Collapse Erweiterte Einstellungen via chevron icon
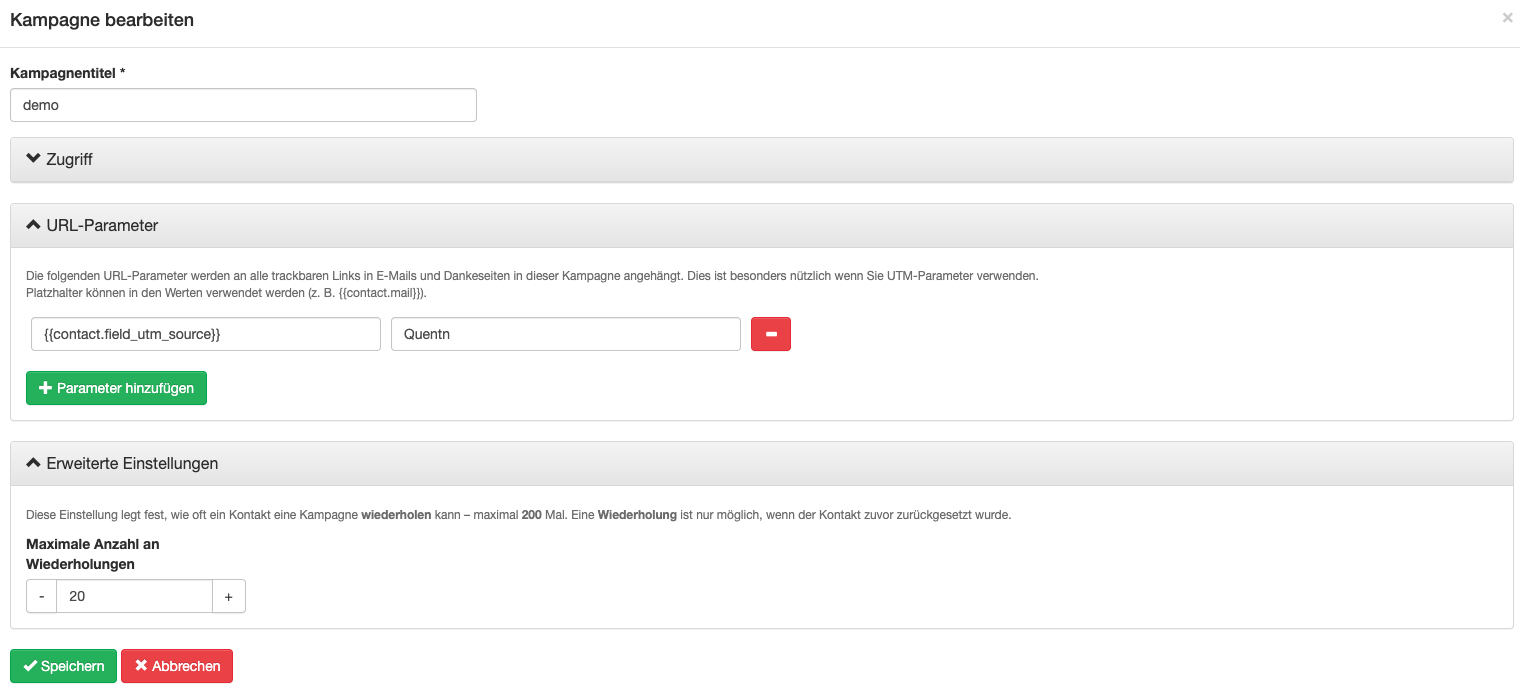The image size is (1520, 694). coord(33,463)
